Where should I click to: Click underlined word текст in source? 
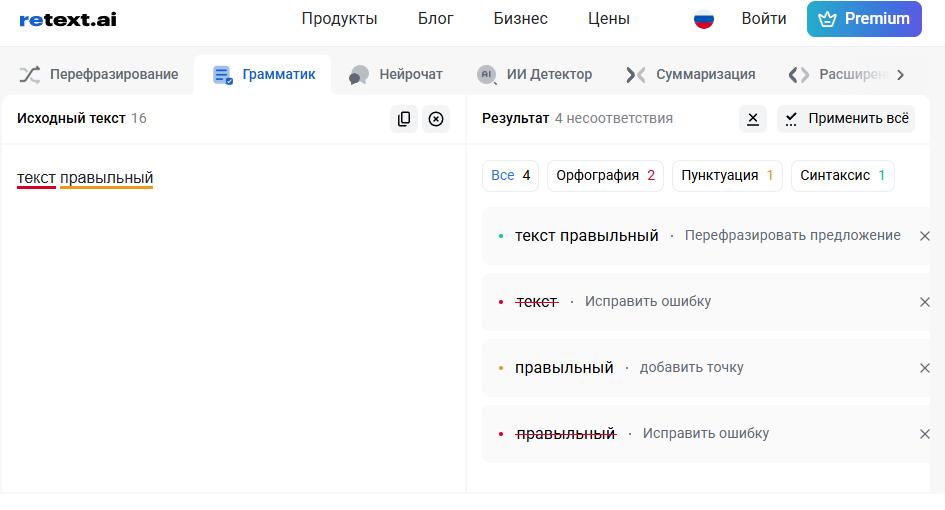36,178
